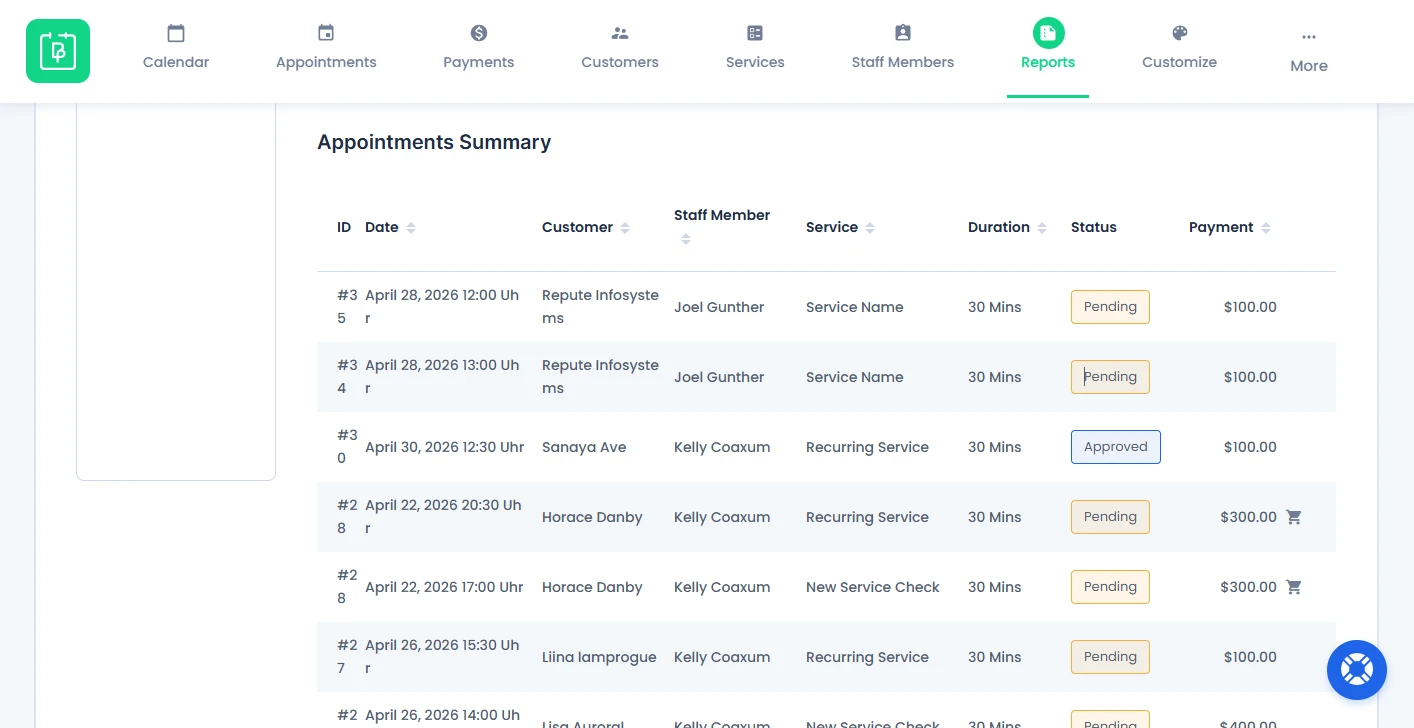Click appointment ID #30
The width and height of the screenshot is (1414, 728).
(347, 447)
